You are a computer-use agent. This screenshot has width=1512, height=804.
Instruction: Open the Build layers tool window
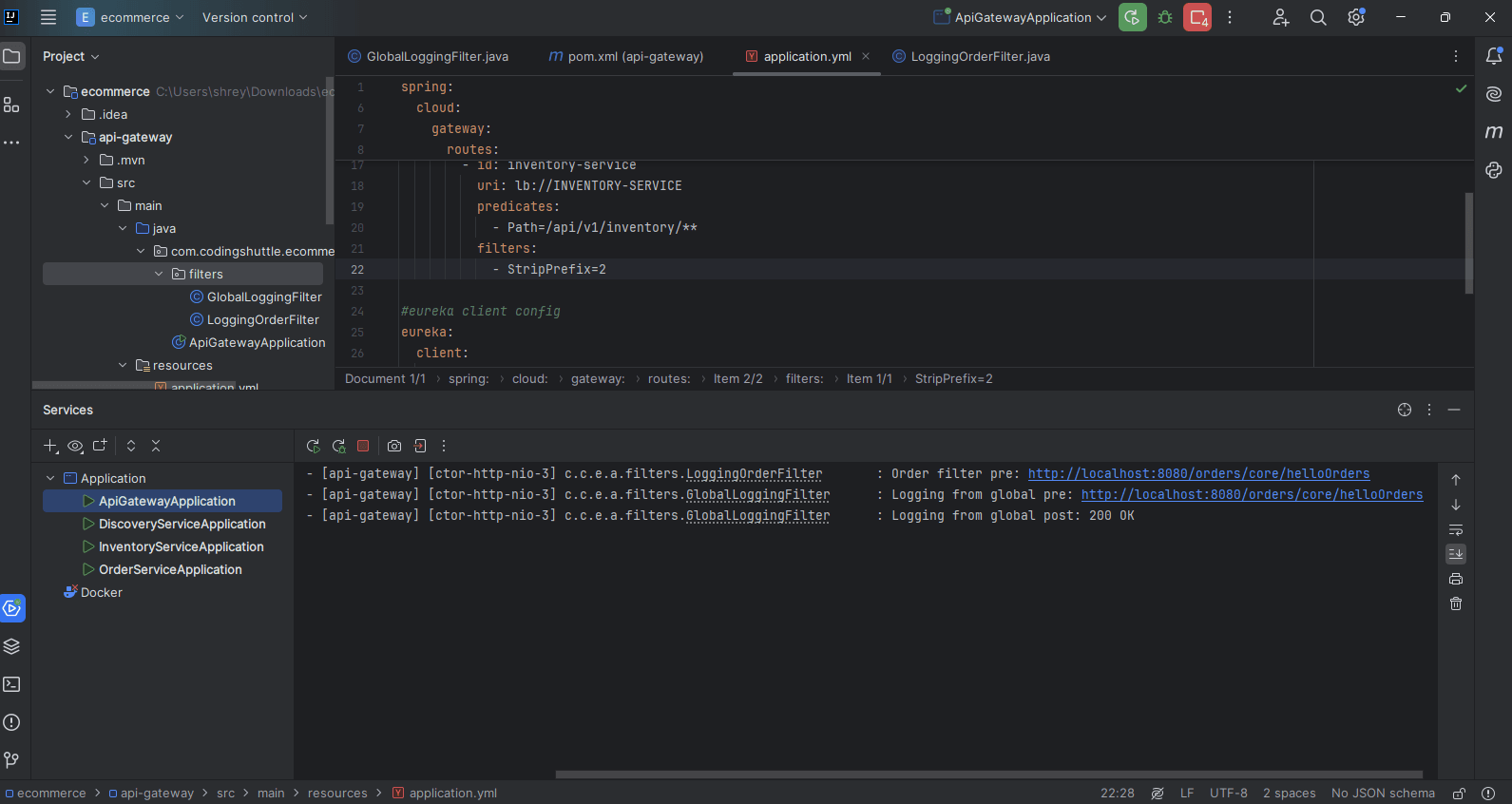pyautogui.click(x=11, y=646)
